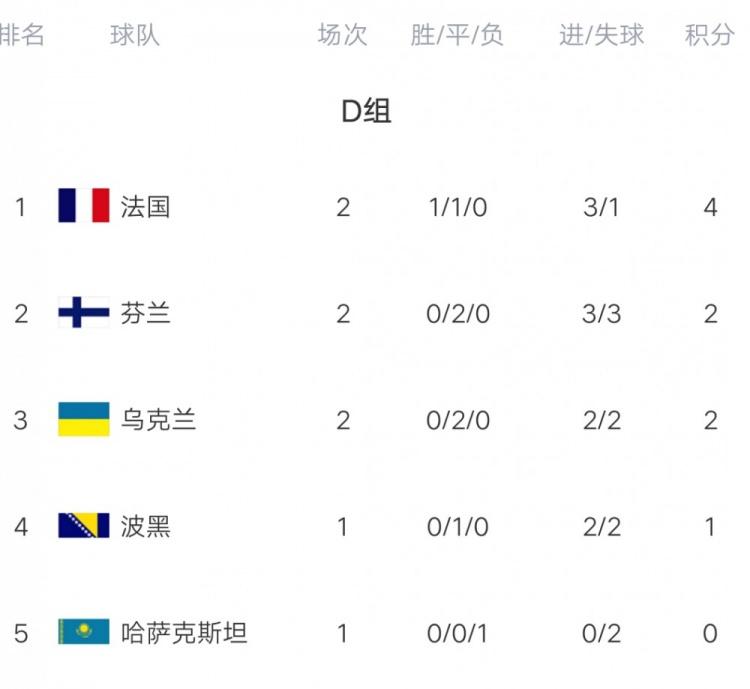Click the 积分 column header
This screenshot has height=689, width=750.
pyautogui.click(x=709, y=36)
